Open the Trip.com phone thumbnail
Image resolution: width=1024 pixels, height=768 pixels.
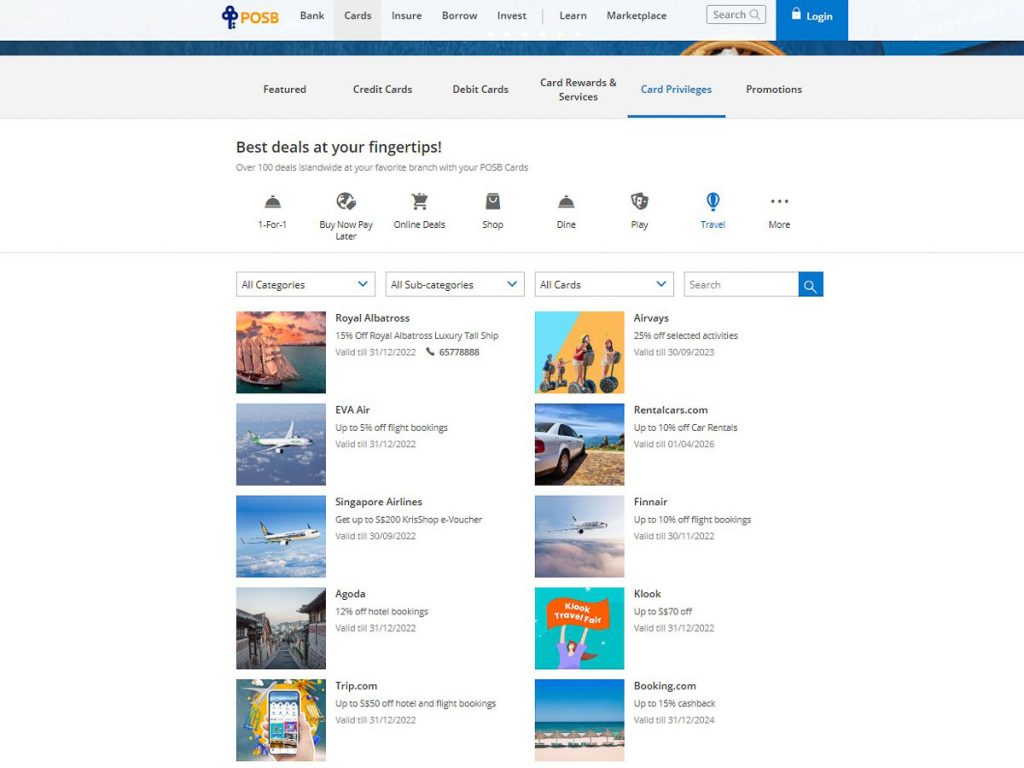click(281, 720)
